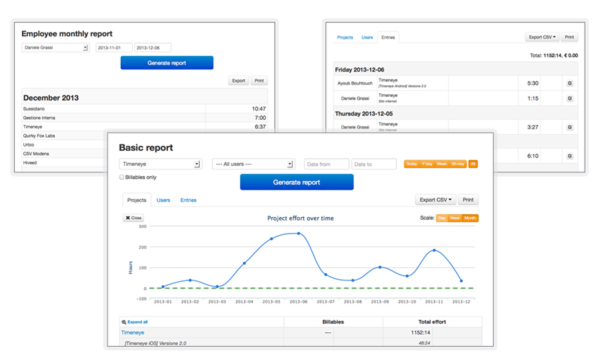Click the Ayoub Bouhtouch entry name
This screenshot has width=600, height=360.
pyautogui.click(x=355, y=83)
